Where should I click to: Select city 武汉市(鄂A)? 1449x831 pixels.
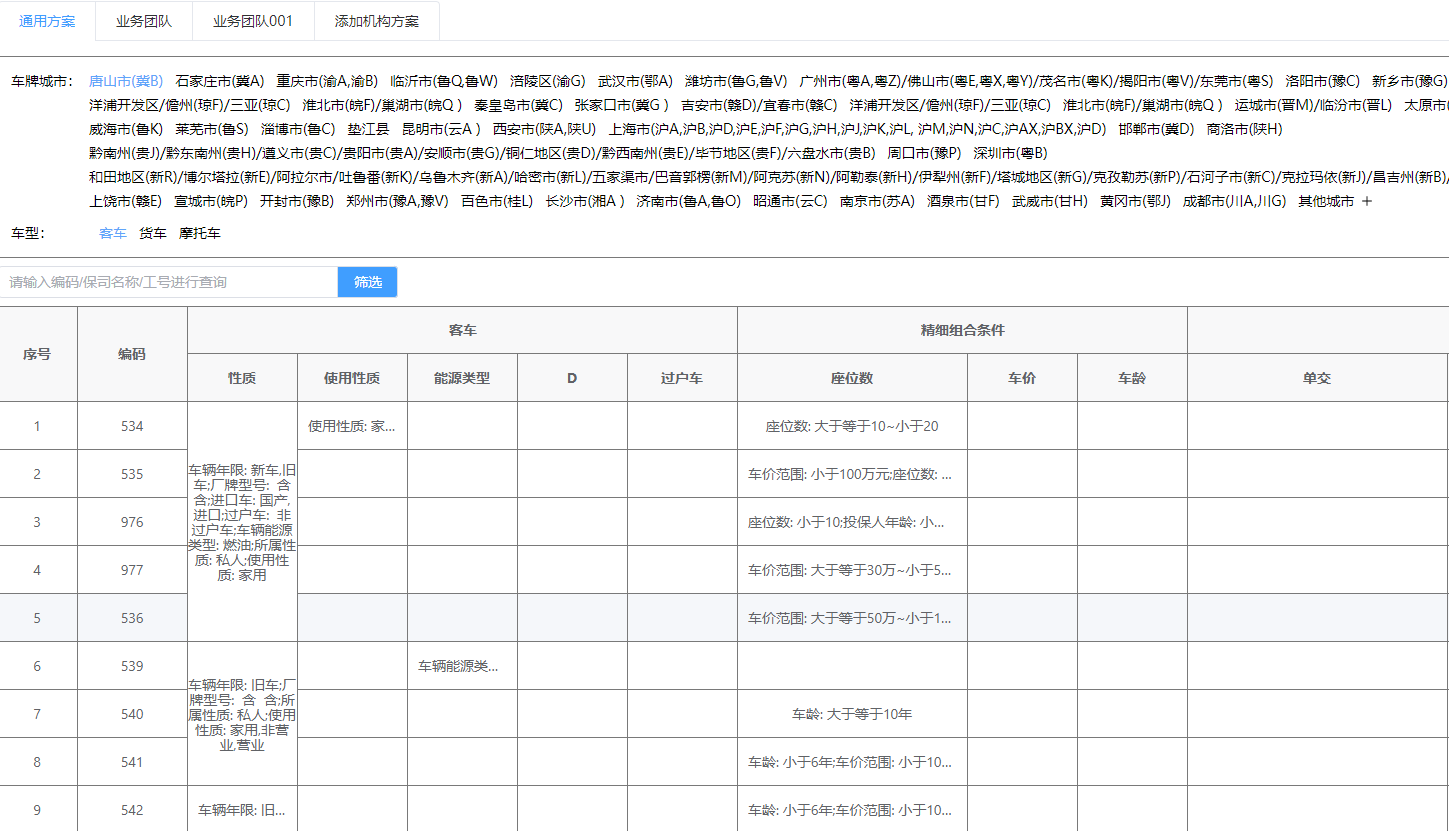pyautogui.click(x=635, y=81)
